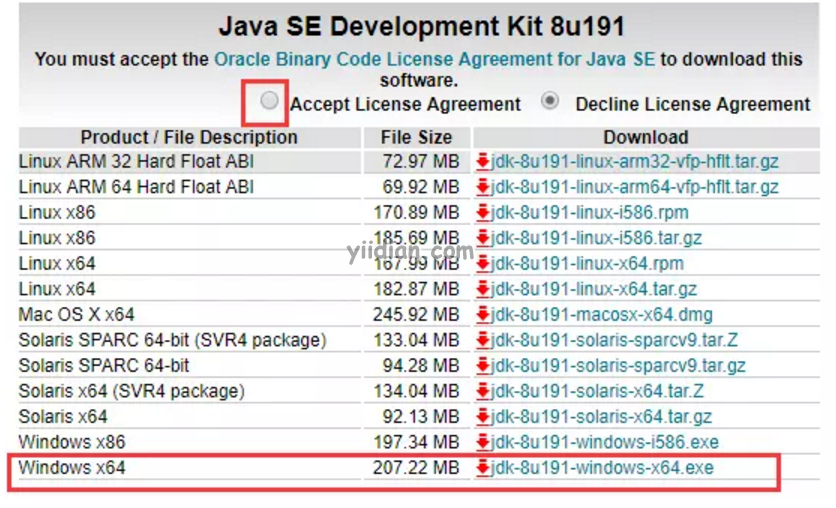
Task: Select the Accept License Agreement radio button
Action: [x=269, y=100]
